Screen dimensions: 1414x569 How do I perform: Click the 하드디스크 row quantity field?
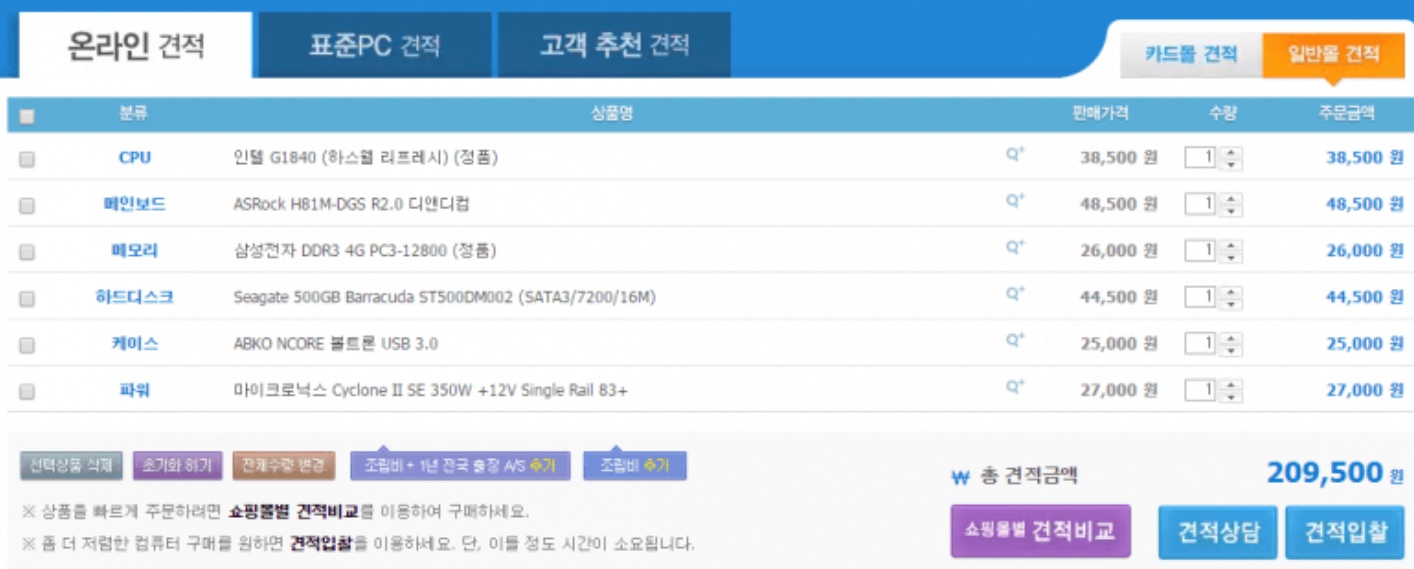1201,296
